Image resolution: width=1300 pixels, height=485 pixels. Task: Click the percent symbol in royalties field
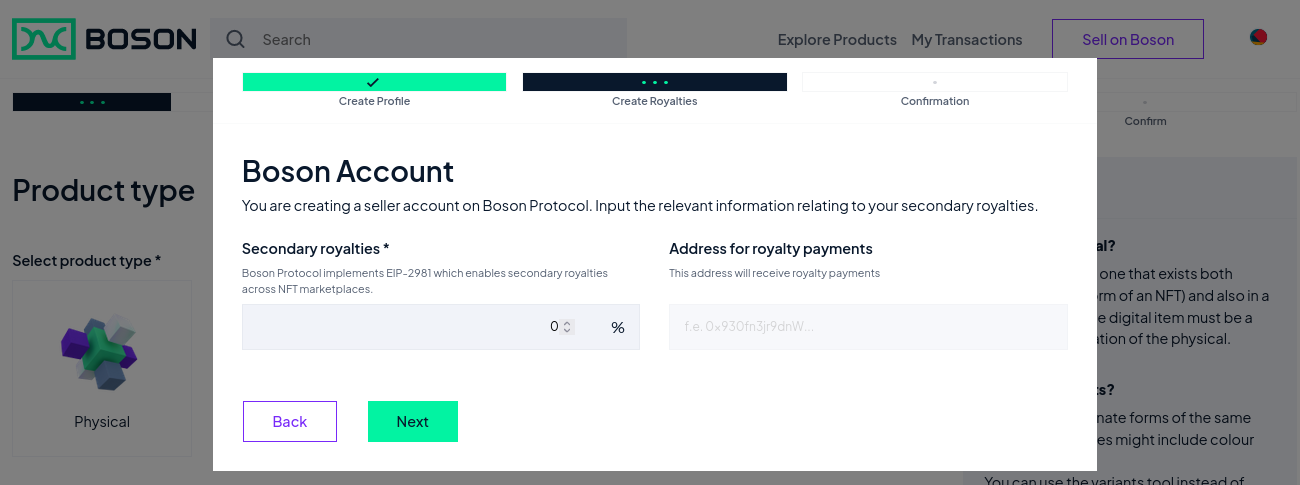pos(617,328)
